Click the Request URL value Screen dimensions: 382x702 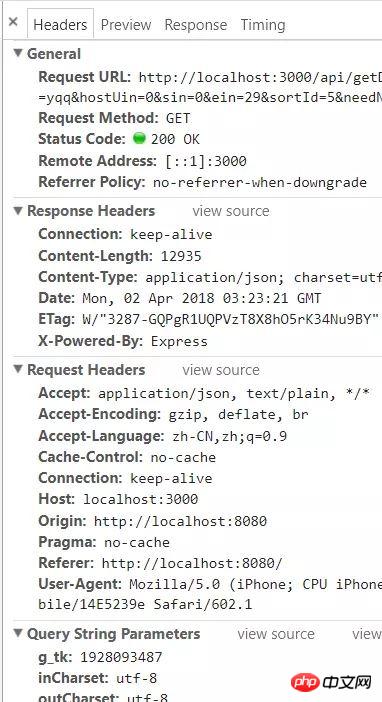click(260, 87)
